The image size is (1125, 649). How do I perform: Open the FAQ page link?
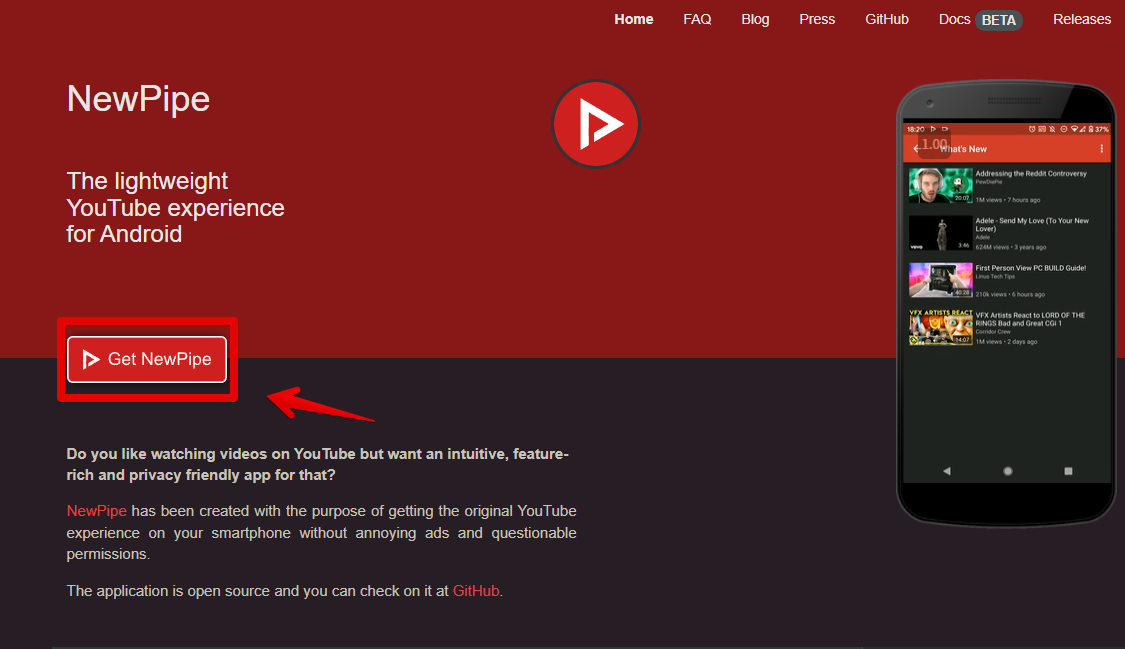pos(697,19)
